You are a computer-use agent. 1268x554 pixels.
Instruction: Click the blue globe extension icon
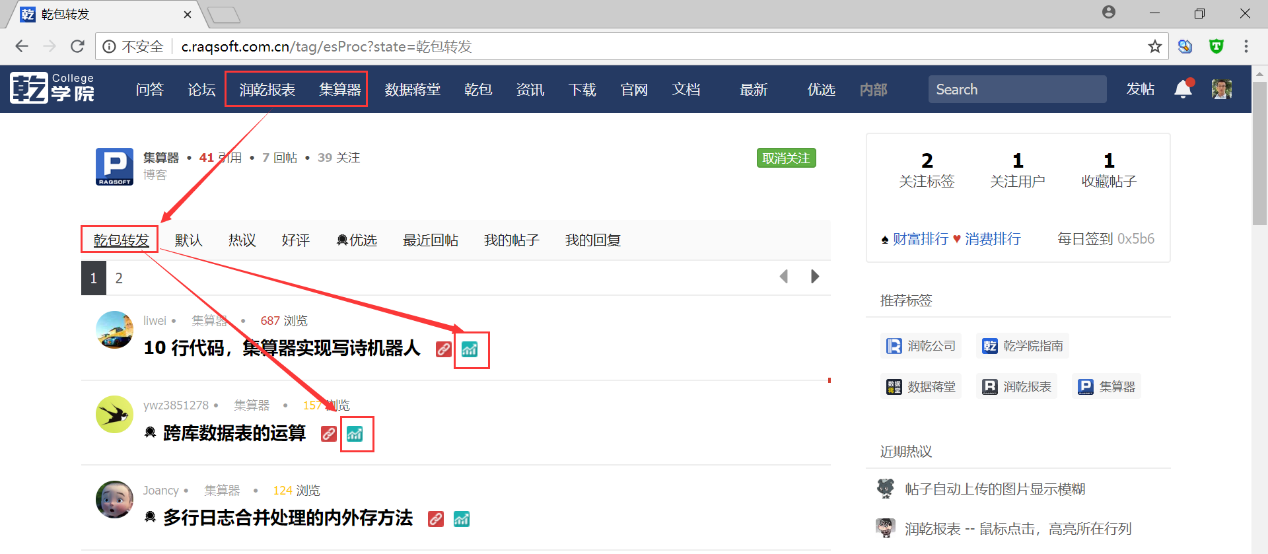1185,46
